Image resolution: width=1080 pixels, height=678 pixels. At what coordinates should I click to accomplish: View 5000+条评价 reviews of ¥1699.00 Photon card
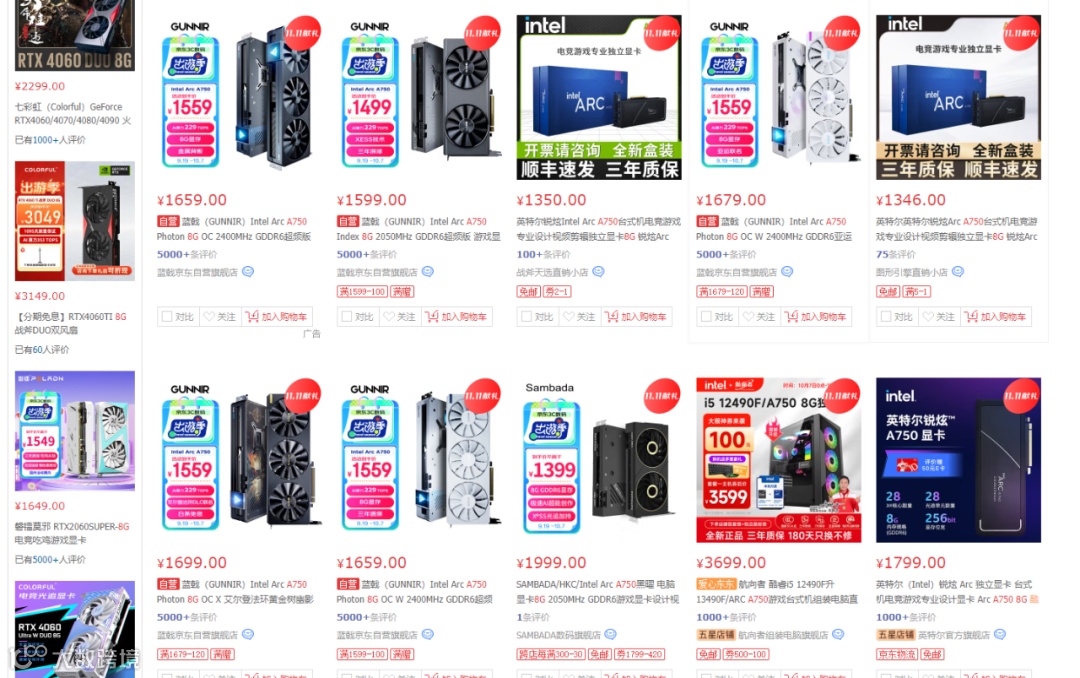coord(187,617)
